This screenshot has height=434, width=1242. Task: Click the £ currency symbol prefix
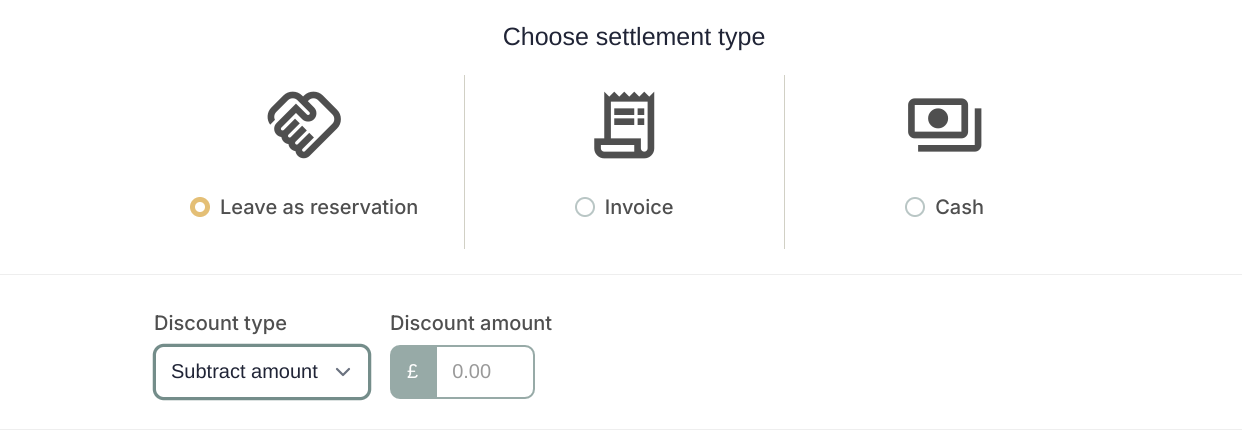point(413,372)
